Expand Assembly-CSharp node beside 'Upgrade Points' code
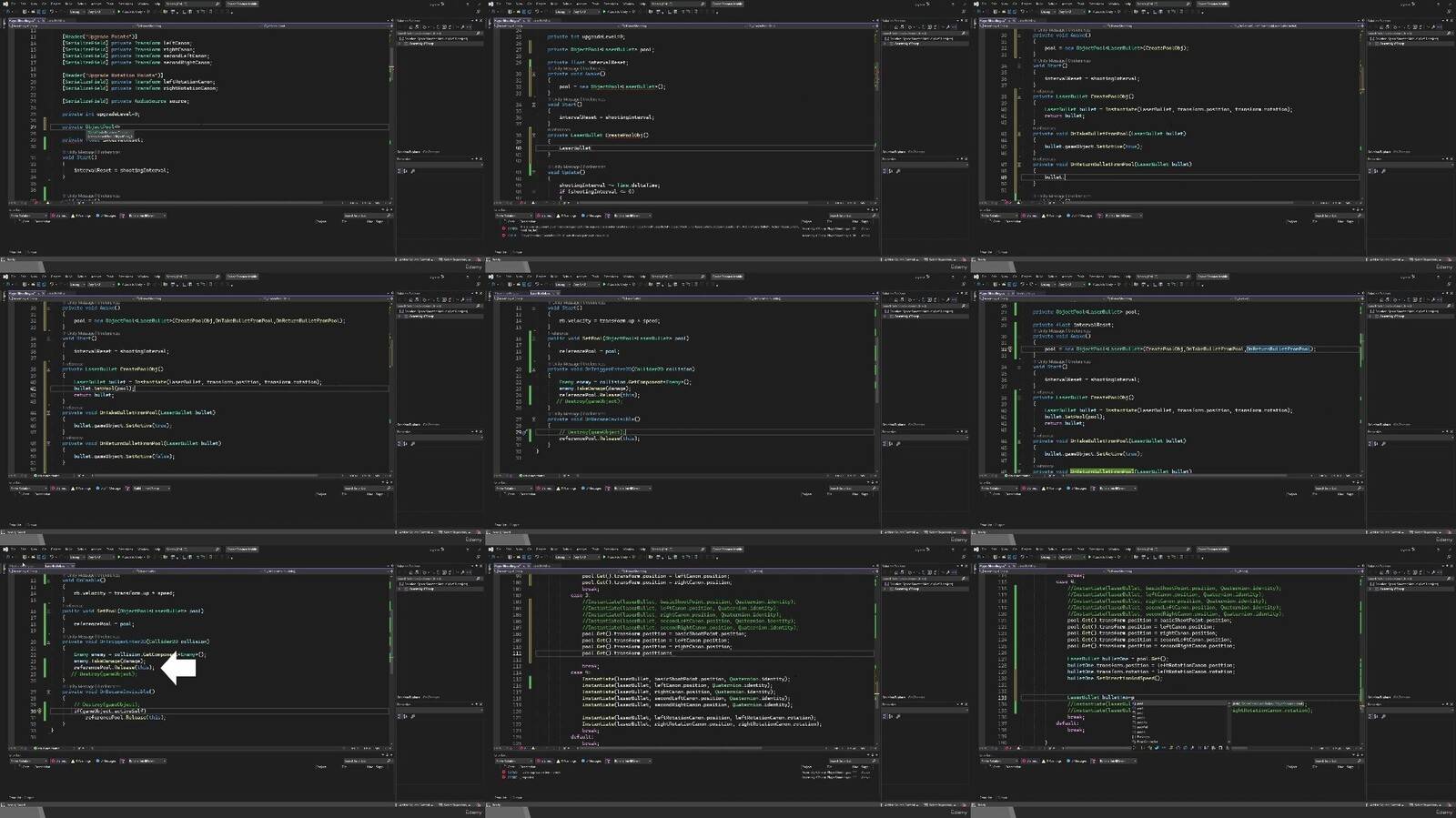Screen dimensions: 1456x818 click(x=399, y=44)
